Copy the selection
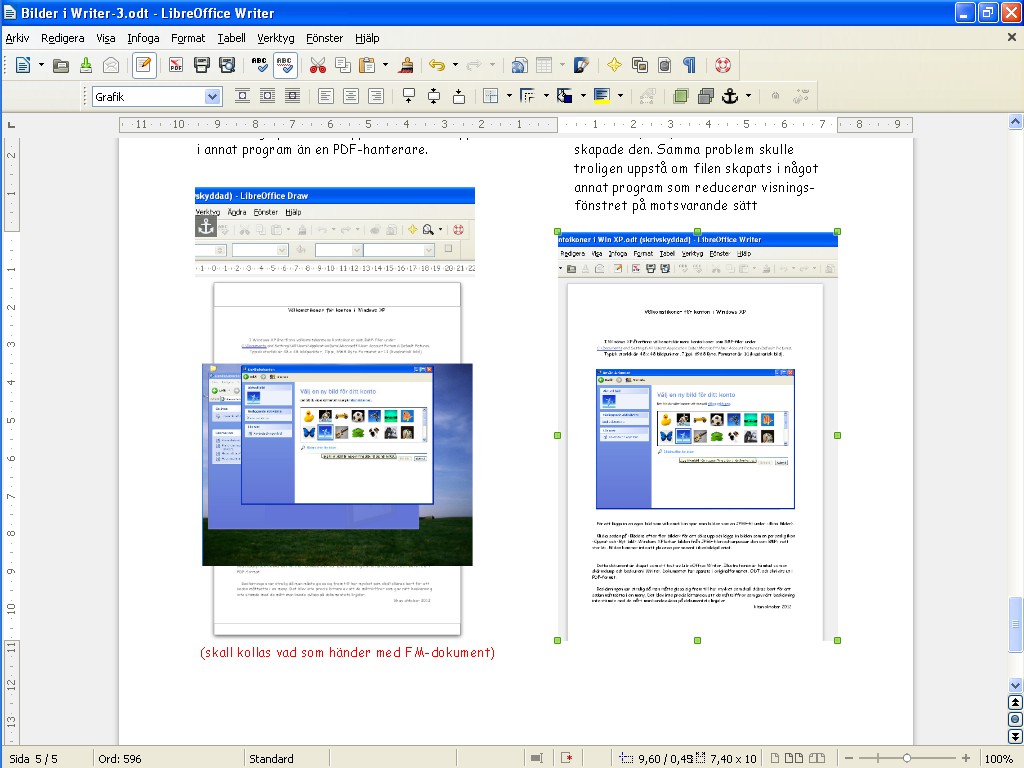 coord(343,65)
